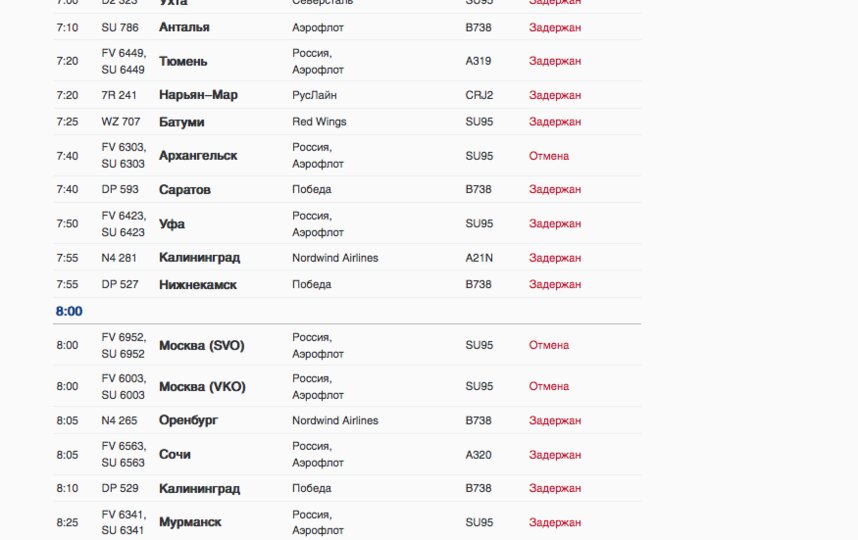
Task: Click the Батуми destination name
Action: (x=181, y=122)
